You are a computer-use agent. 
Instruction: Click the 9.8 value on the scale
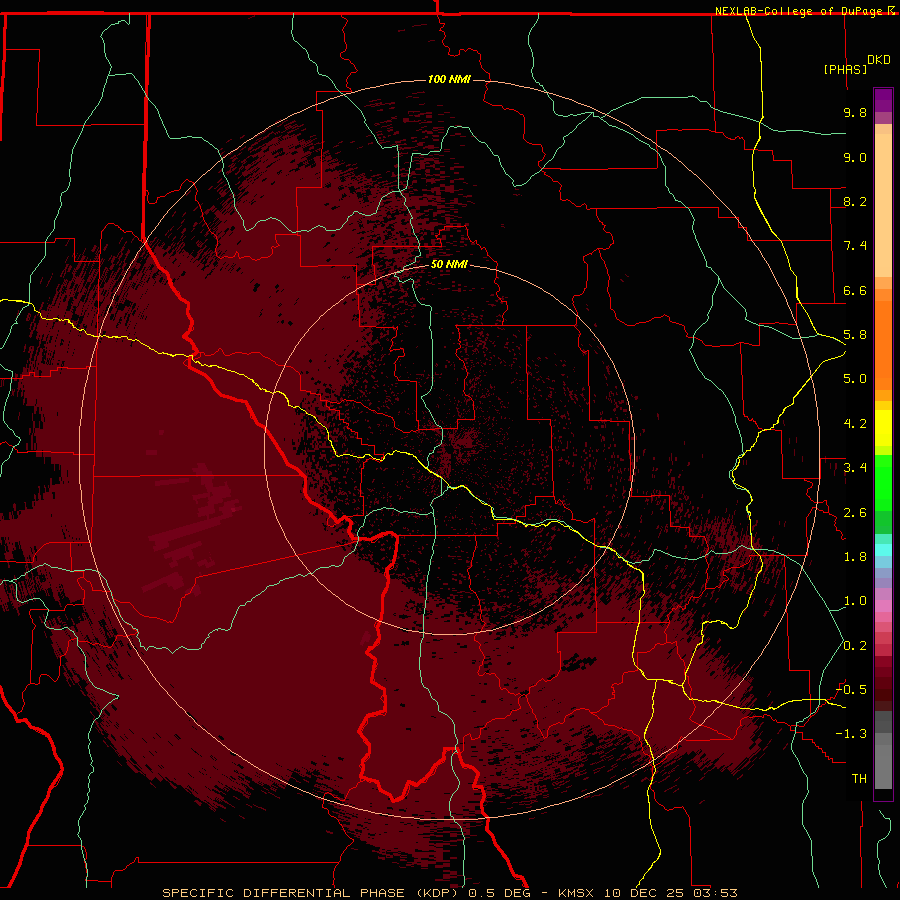coord(855,112)
